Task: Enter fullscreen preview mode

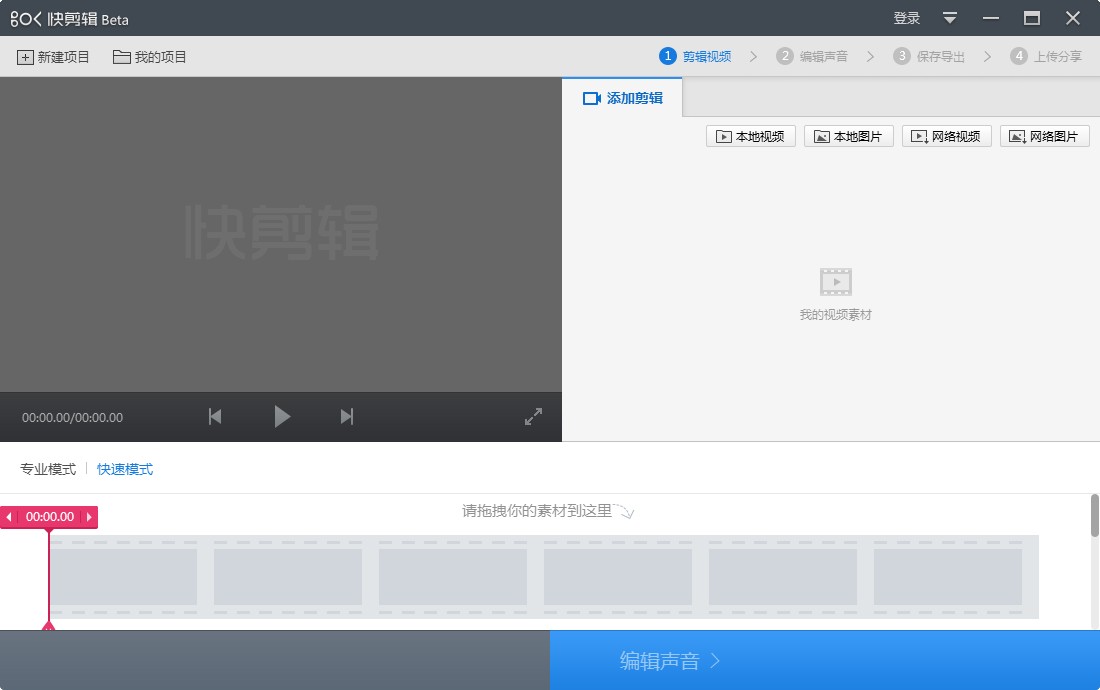Action: click(x=533, y=415)
